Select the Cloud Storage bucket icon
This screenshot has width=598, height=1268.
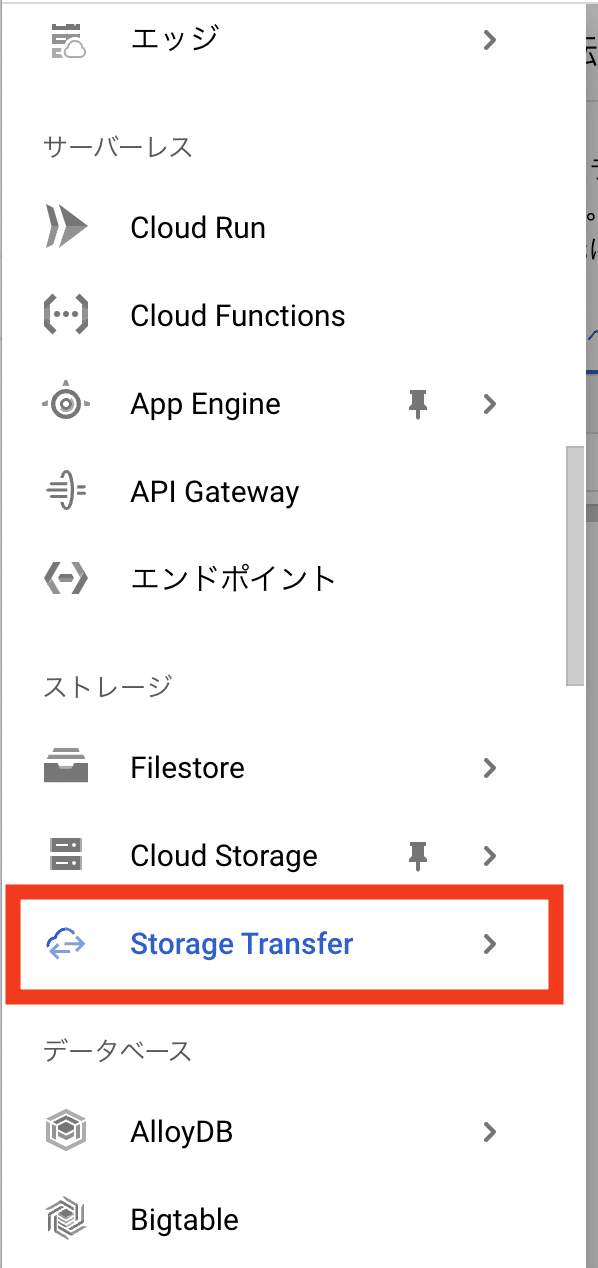[64, 855]
